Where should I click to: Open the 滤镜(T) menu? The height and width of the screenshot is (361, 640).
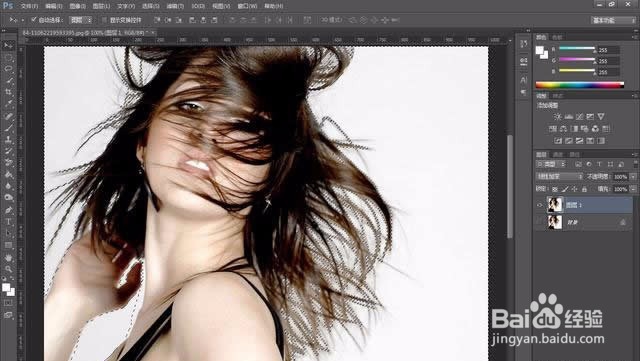(x=175, y=7)
